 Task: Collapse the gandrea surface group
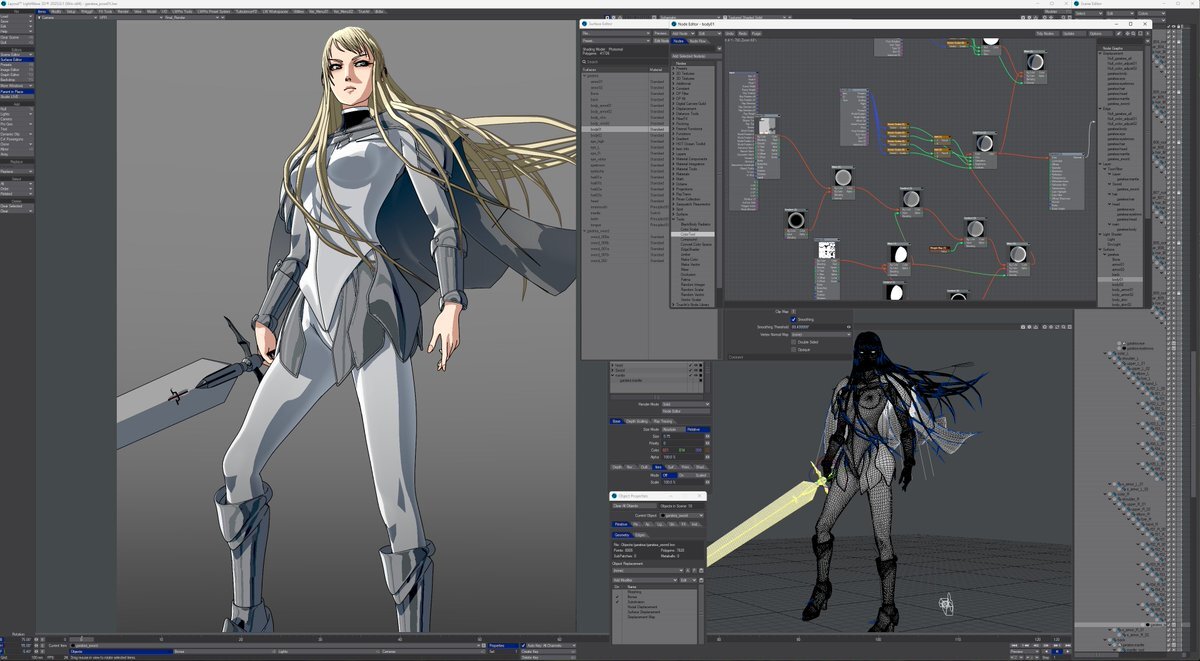[x=585, y=76]
